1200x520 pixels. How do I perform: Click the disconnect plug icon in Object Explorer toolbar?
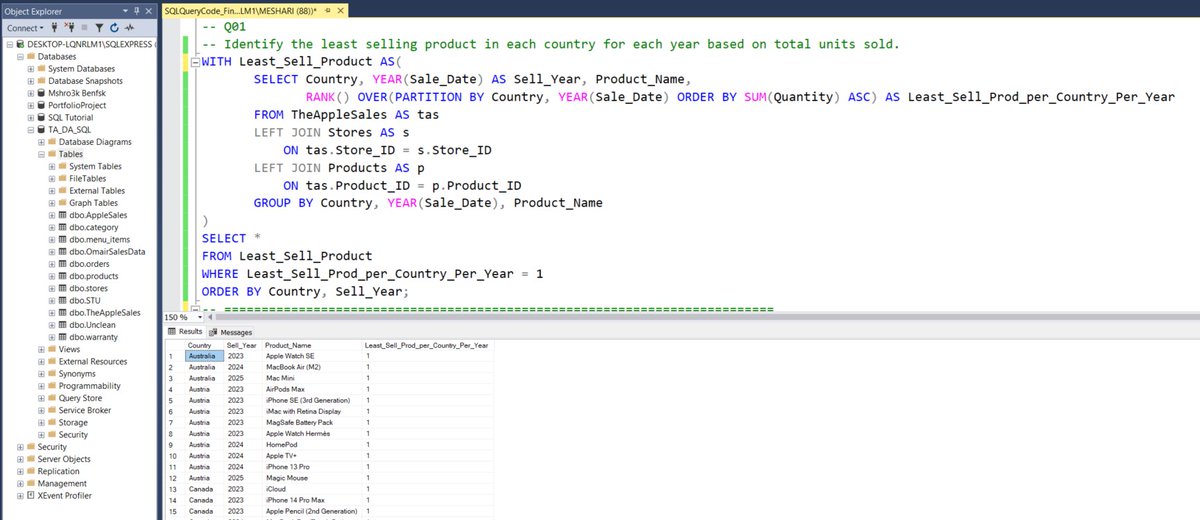[x=69, y=27]
